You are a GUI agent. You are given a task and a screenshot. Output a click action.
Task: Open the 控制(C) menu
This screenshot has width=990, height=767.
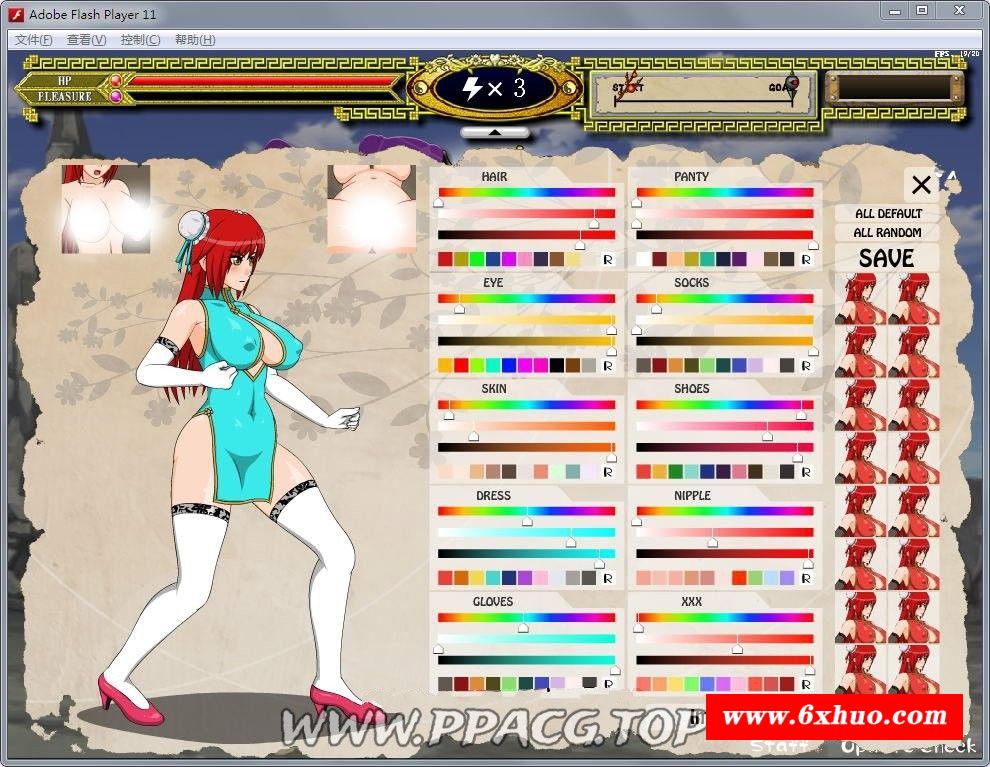pos(140,40)
